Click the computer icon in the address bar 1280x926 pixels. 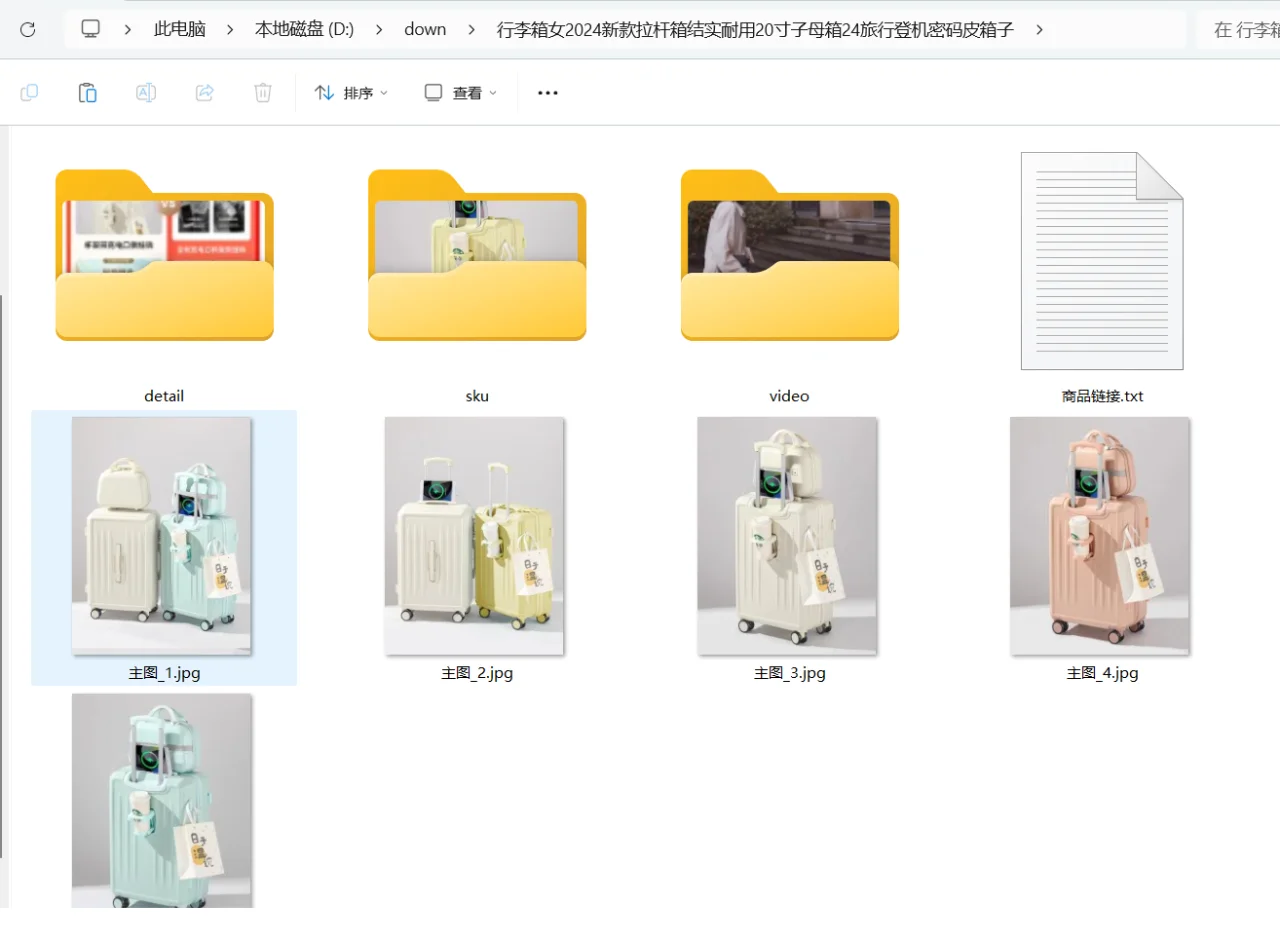point(90,29)
